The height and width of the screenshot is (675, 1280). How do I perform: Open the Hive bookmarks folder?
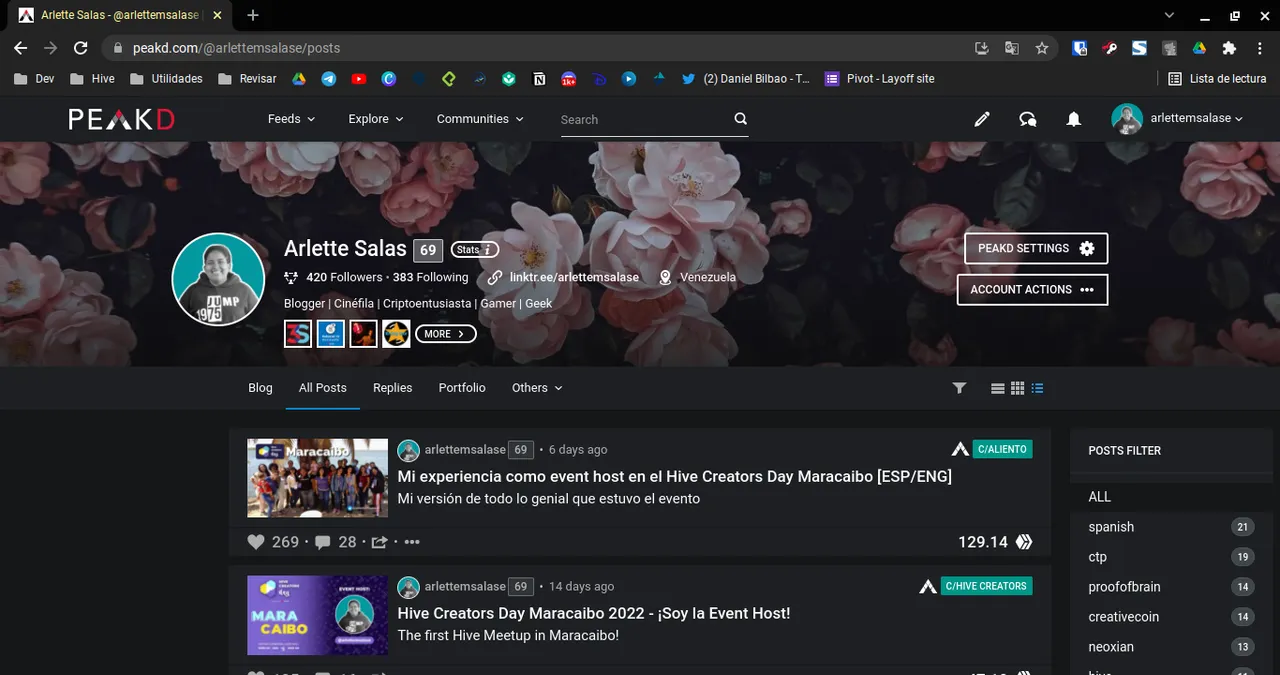(x=92, y=79)
